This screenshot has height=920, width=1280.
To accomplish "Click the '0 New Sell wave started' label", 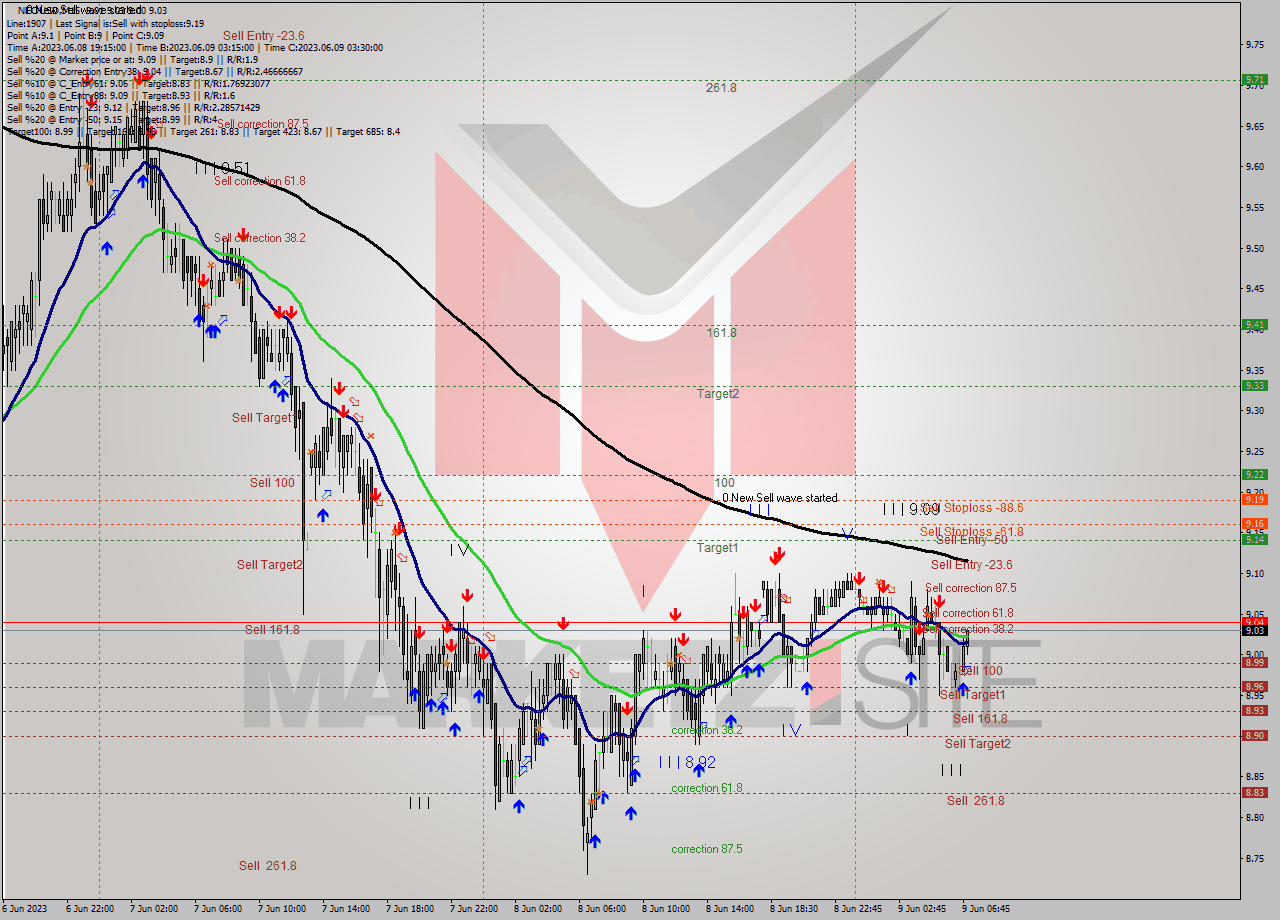I will coord(780,498).
